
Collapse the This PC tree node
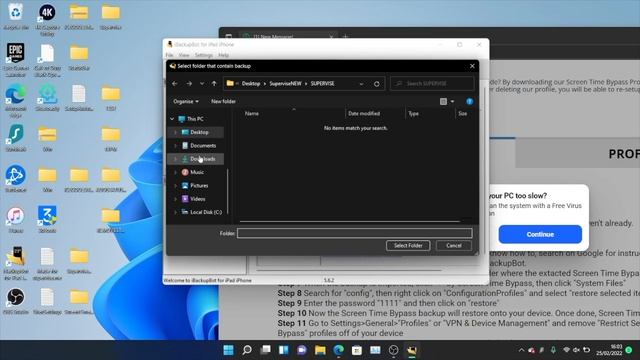(172, 119)
